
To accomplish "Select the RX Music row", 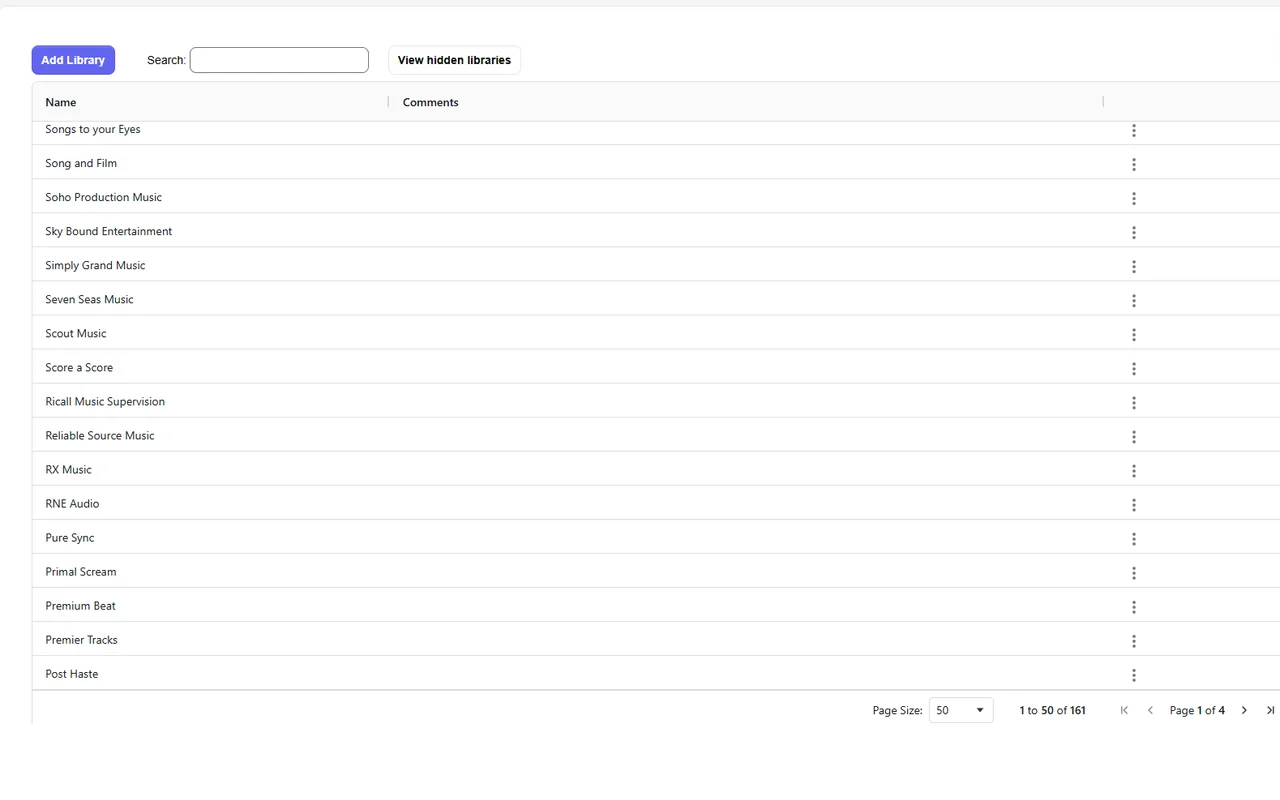I will coord(656,469).
